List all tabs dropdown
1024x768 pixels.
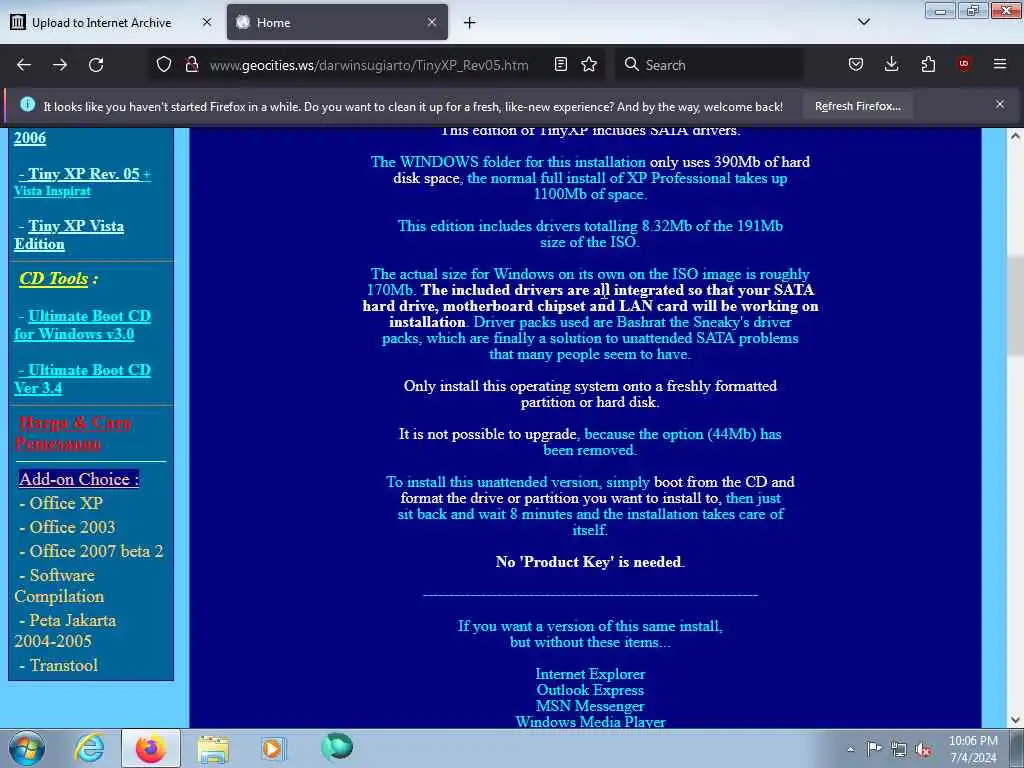pos(864,22)
